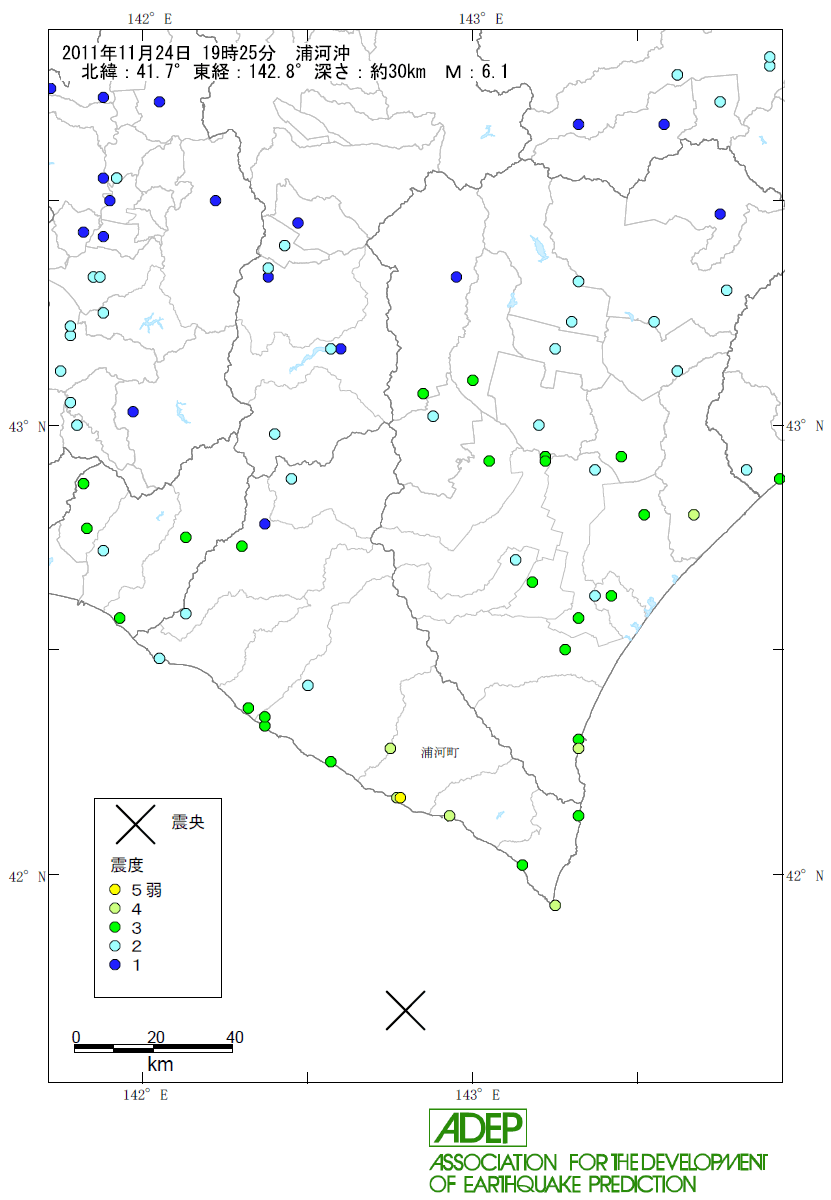Click the 142° E label at top
The width and height of the screenshot is (831, 1200).
click(150, 18)
